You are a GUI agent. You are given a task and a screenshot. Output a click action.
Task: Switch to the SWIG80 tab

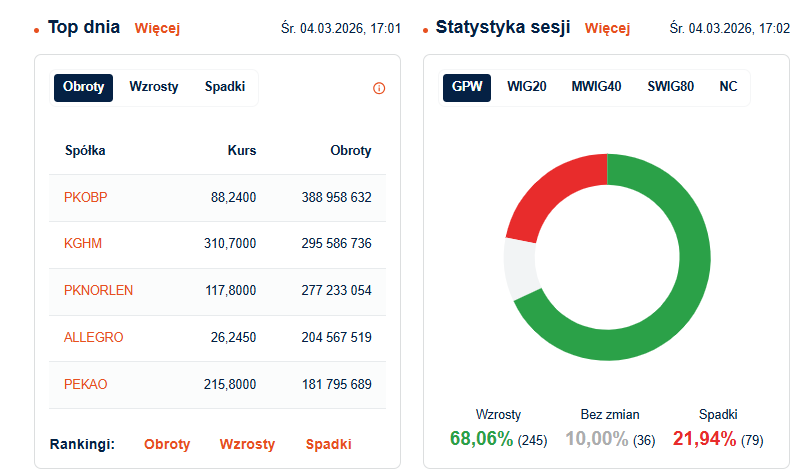(x=671, y=87)
